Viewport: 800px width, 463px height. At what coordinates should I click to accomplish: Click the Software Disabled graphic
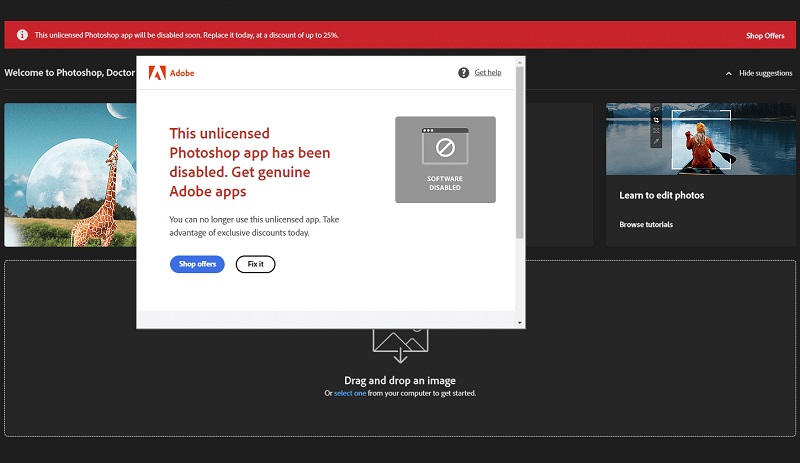(x=445, y=159)
